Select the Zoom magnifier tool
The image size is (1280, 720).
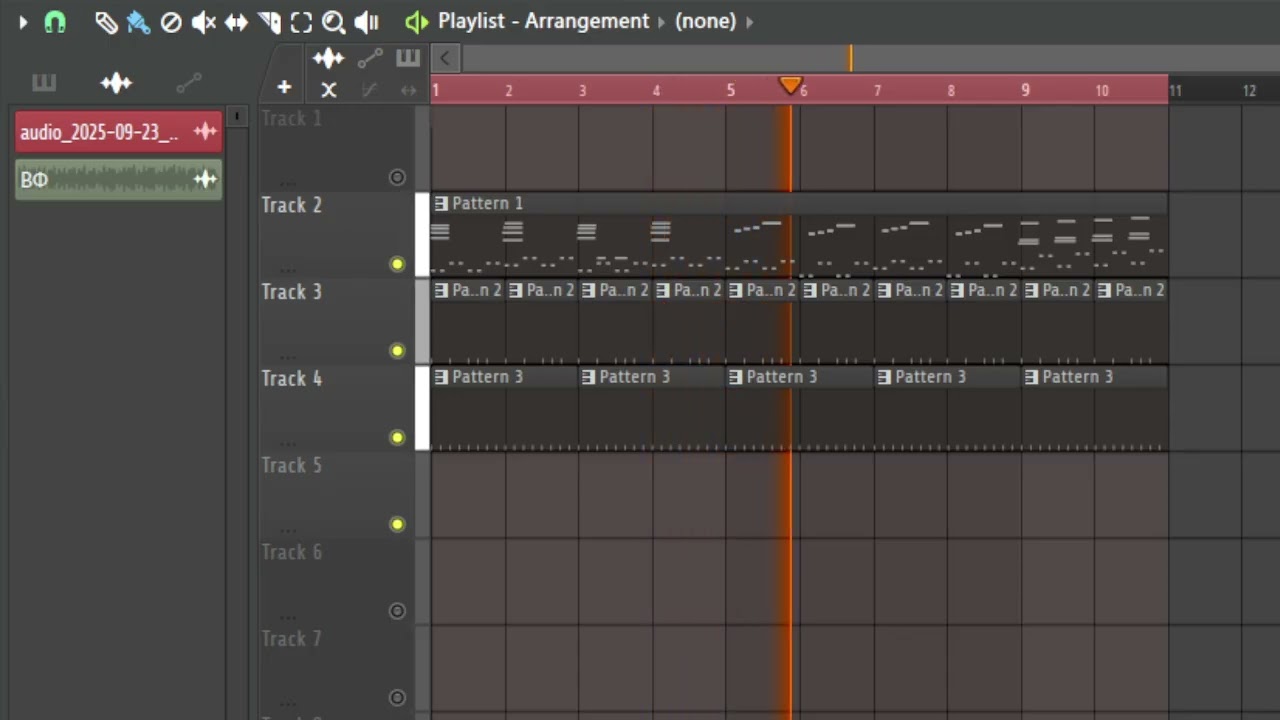click(x=334, y=22)
